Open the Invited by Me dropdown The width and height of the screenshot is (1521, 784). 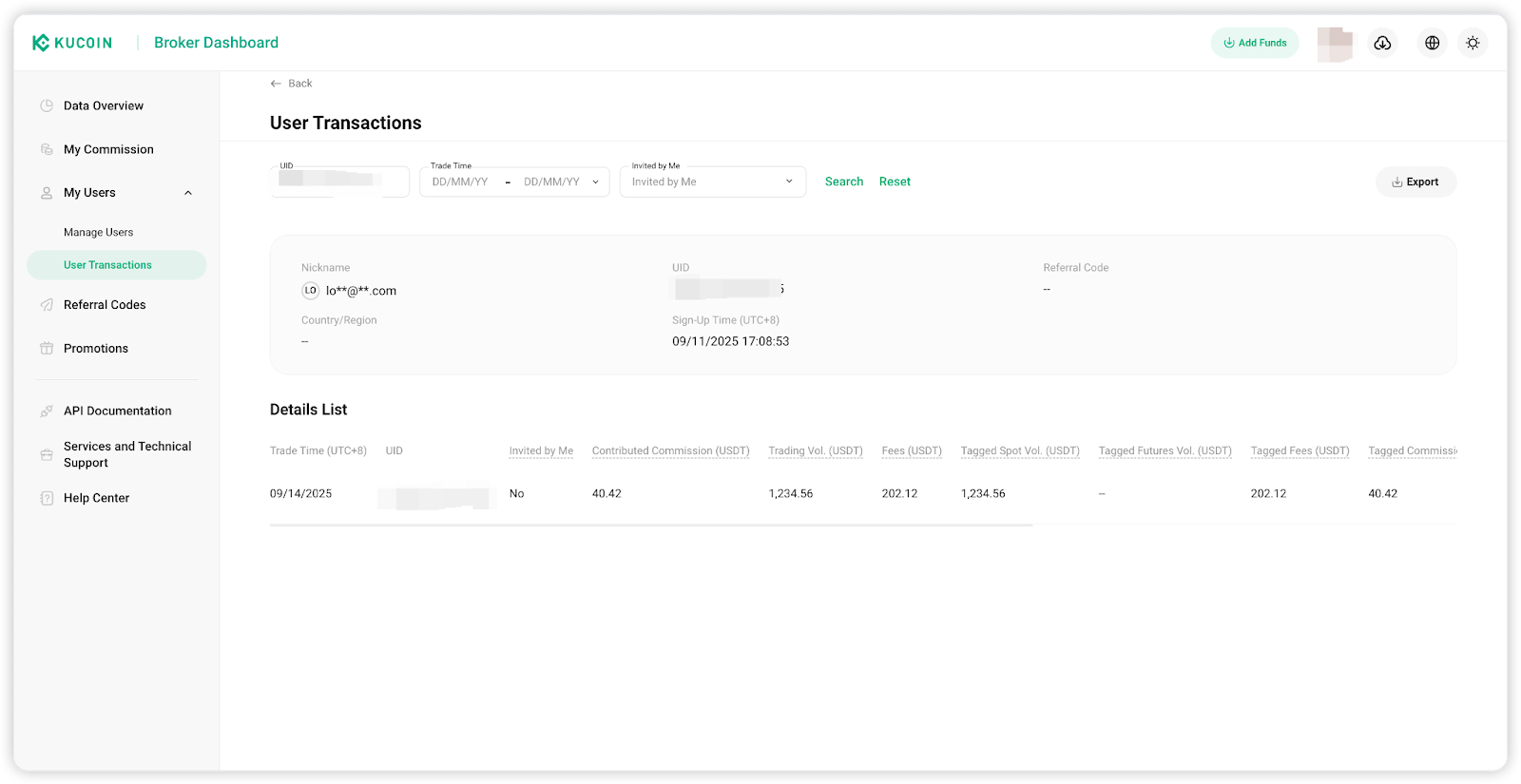pos(712,182)
